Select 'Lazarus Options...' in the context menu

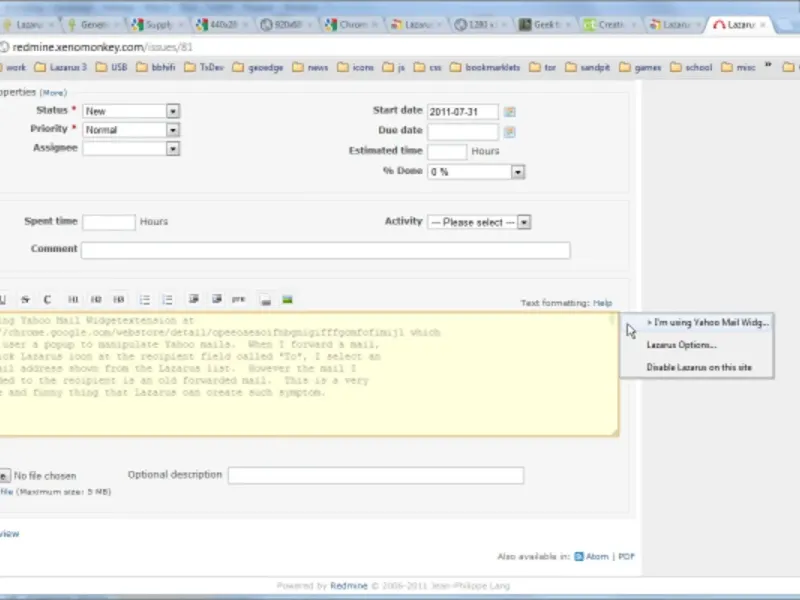(682, 345)
